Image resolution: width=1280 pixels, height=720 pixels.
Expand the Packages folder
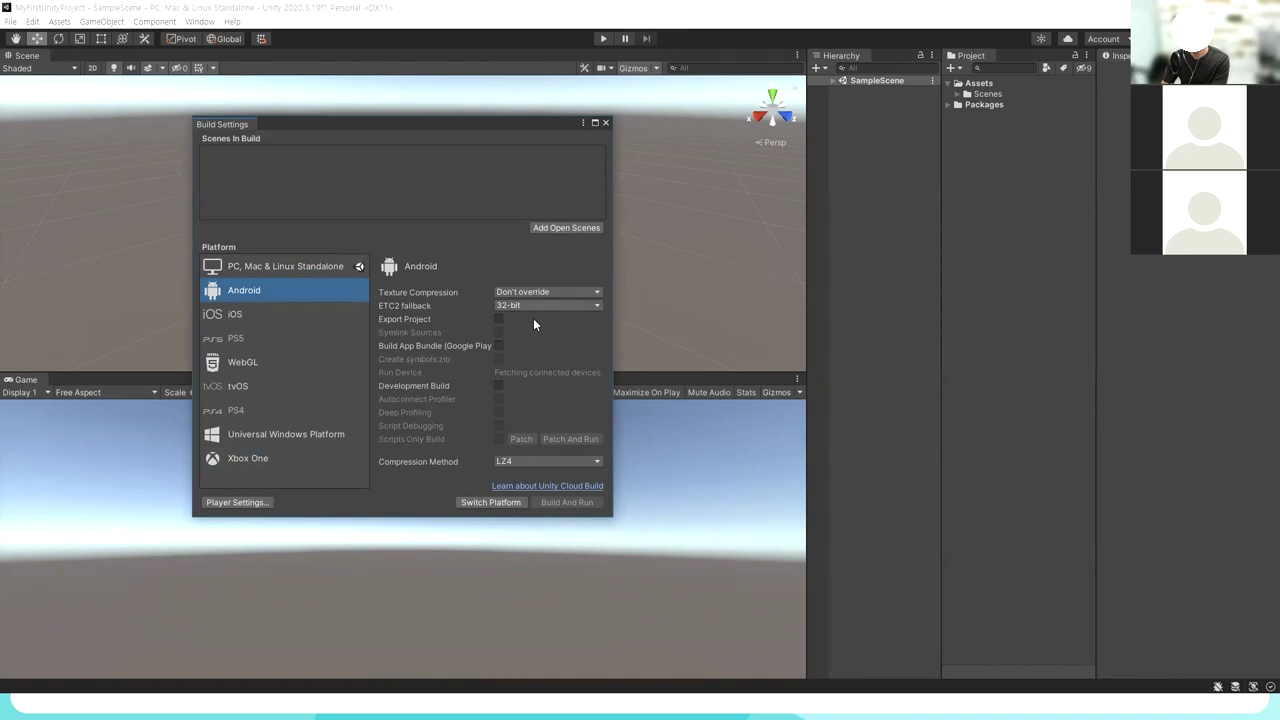(948, 105)
